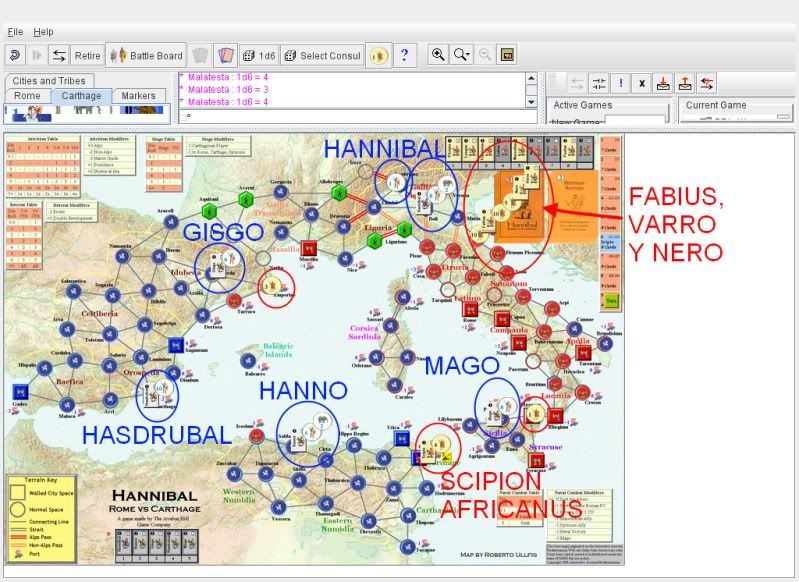This screenshot has height=582, width=799.
Task: Click the greyed server left-right arrows icon
Action: point(577,83)
